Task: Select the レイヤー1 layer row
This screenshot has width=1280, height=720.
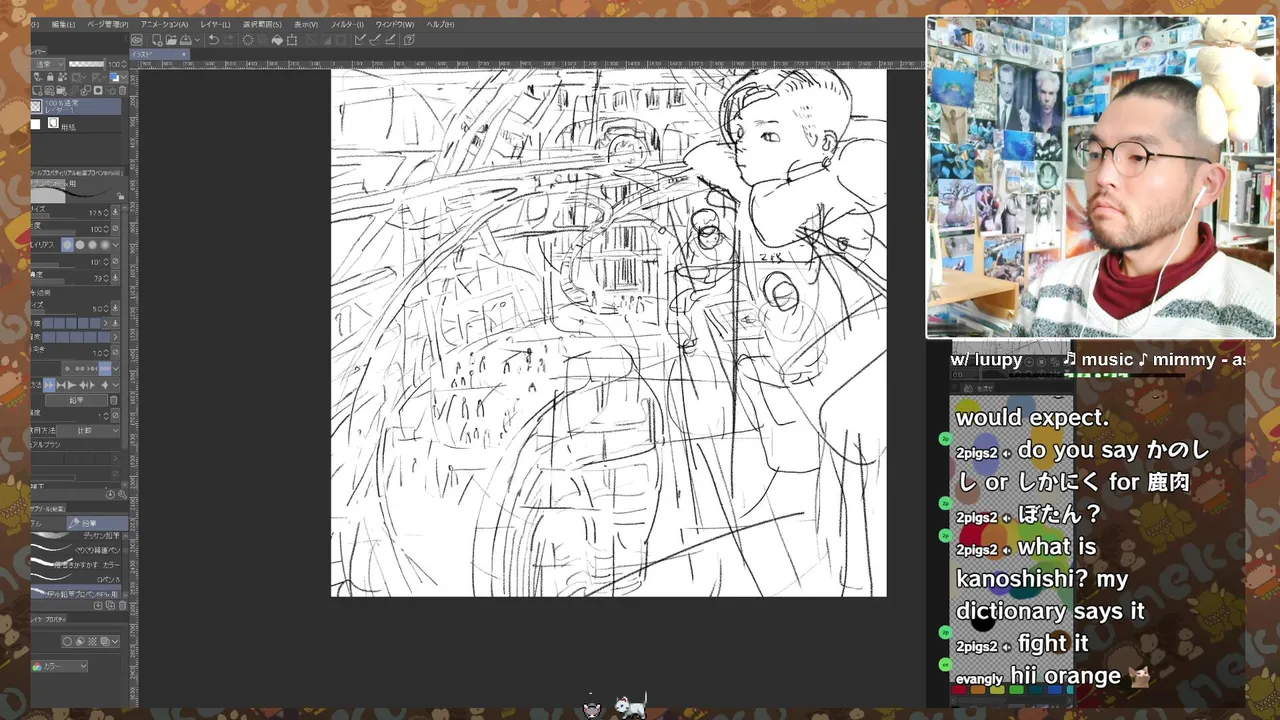Action: (x=76, y=106)
